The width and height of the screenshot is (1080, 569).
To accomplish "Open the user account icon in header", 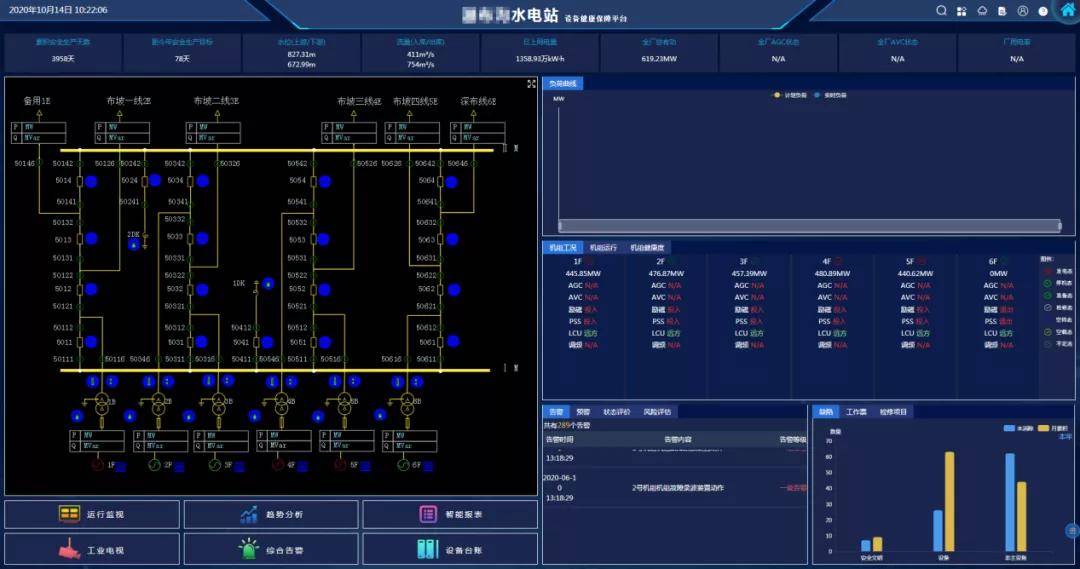I will (1023, 11).
